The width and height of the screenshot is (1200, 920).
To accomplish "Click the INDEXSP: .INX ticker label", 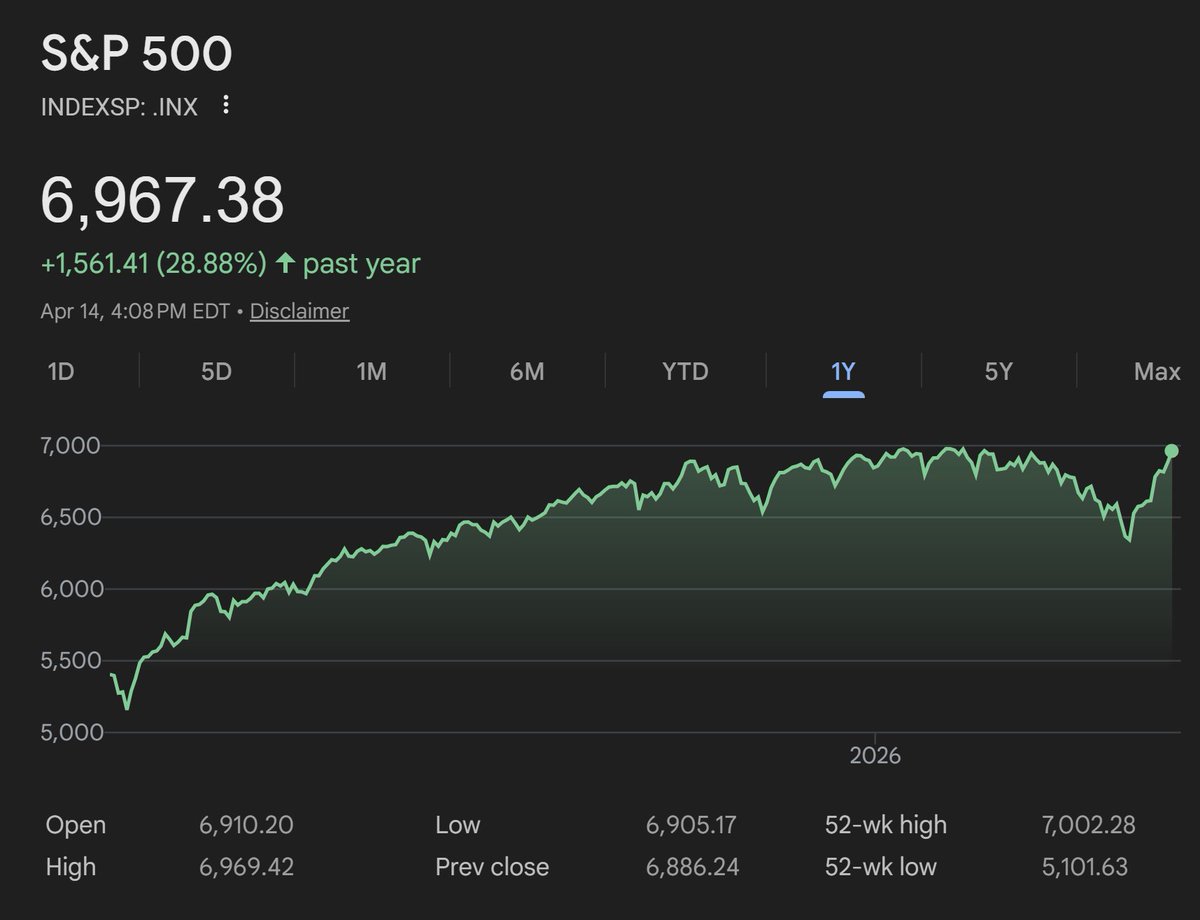I will (x=119, y=106).
